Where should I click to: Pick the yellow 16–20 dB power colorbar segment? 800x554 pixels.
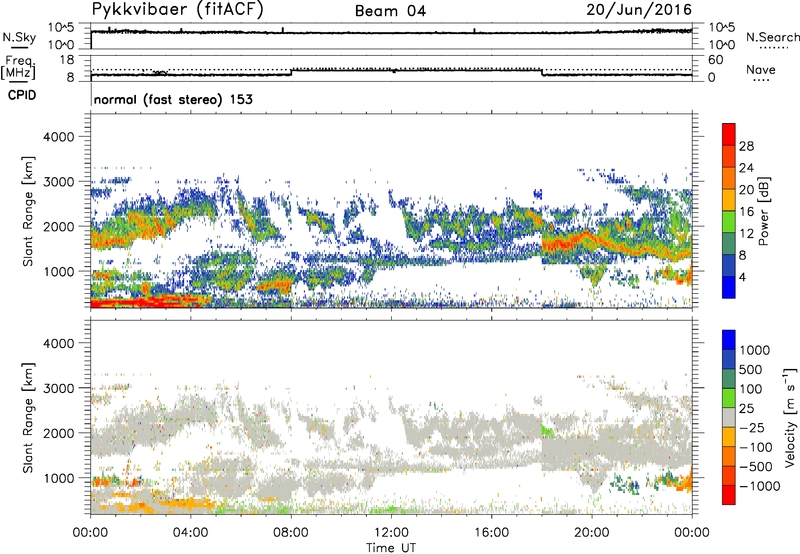click(729, 199)
